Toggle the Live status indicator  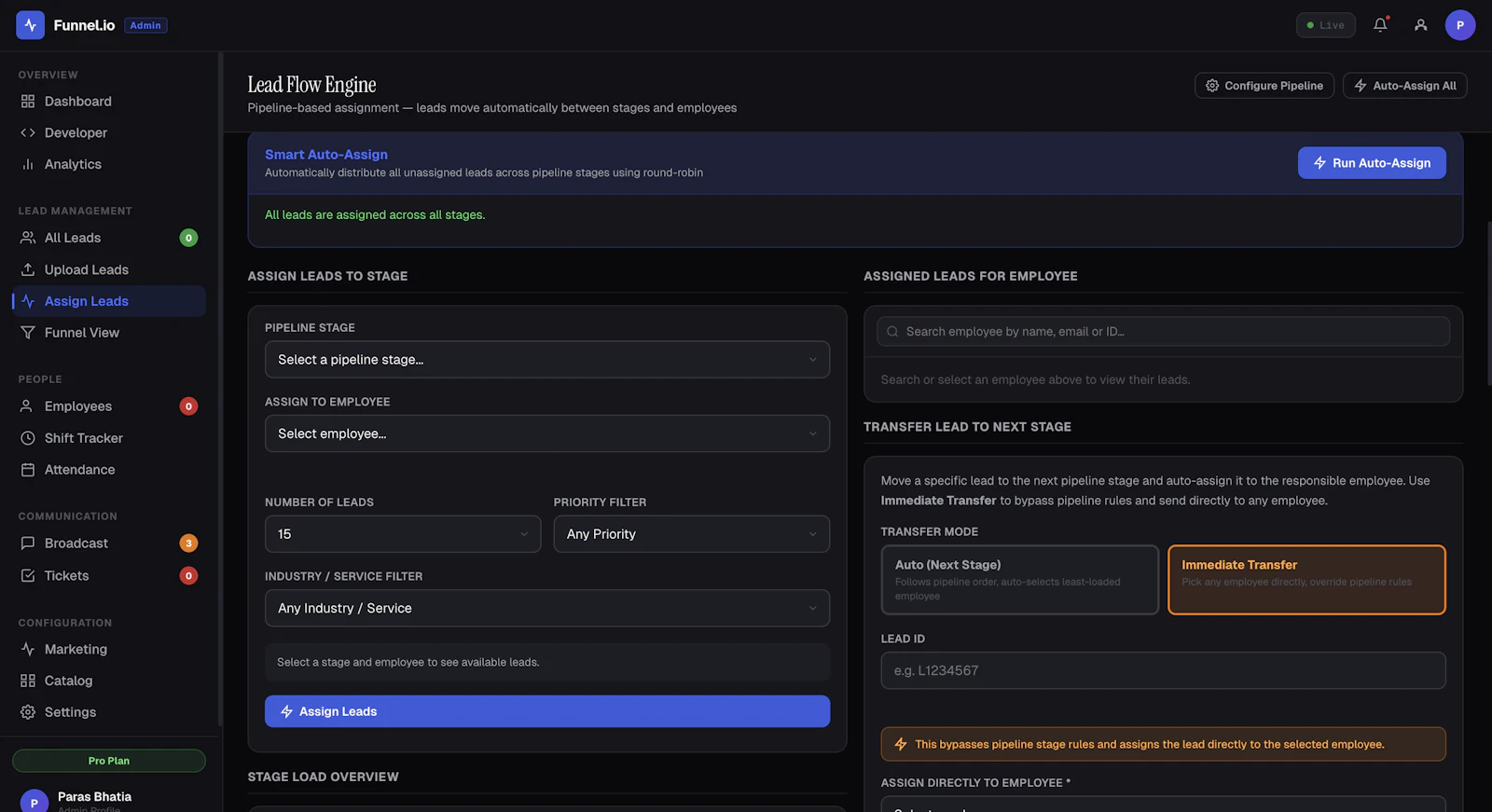click(x=1325, y=25)
